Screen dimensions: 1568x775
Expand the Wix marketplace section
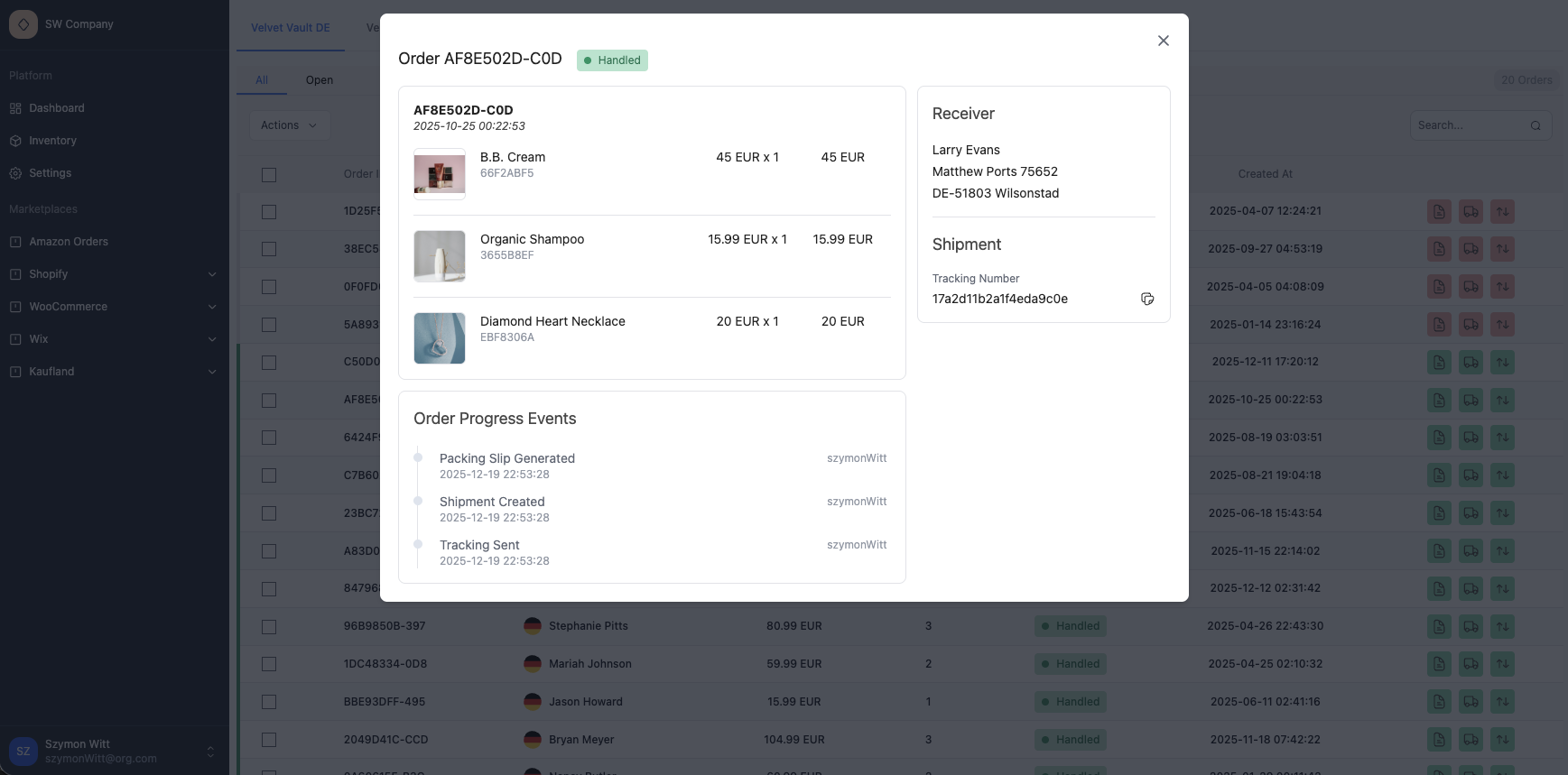coord(114,339)
